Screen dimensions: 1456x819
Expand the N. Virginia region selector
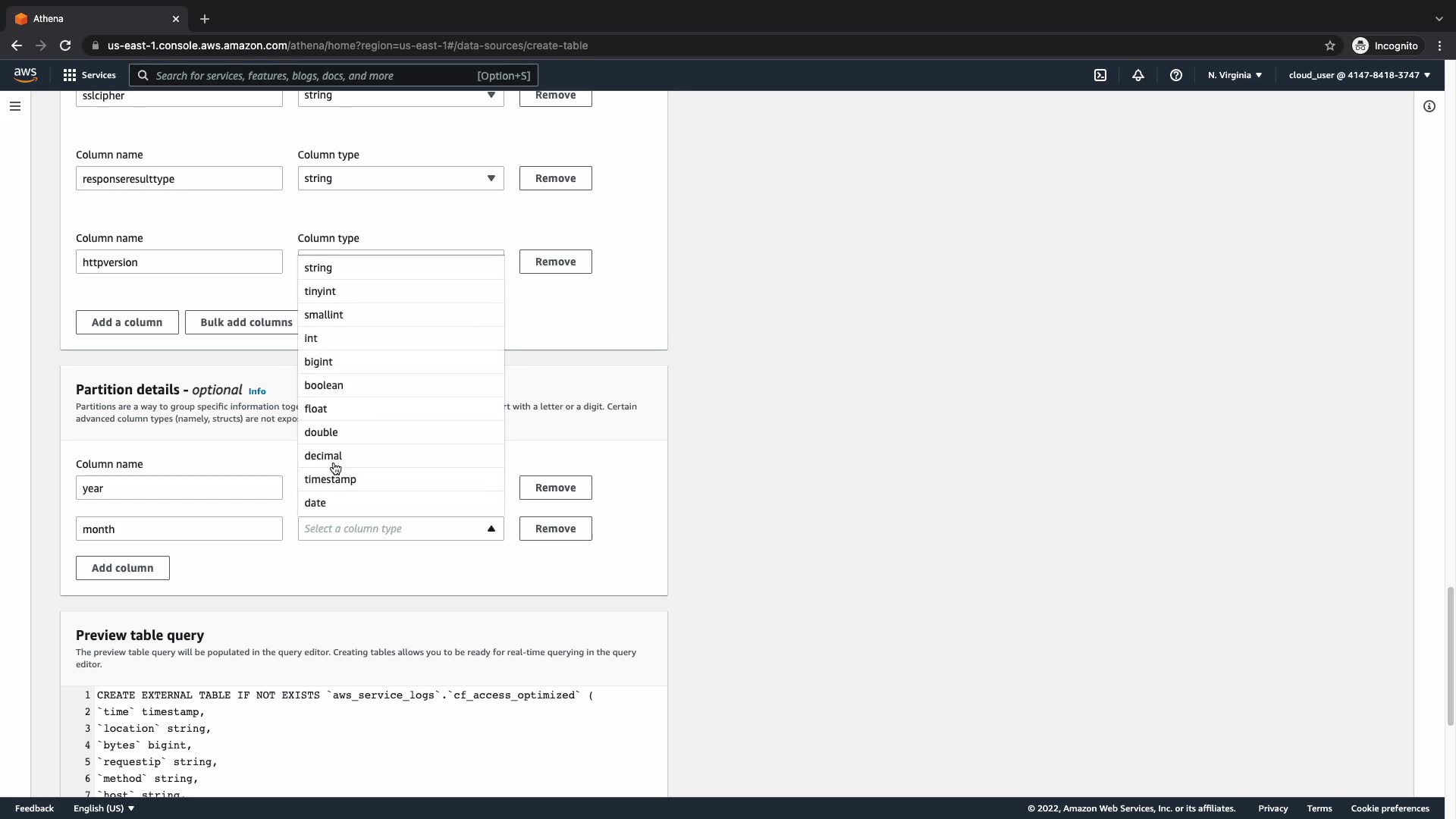(1235, 75)
